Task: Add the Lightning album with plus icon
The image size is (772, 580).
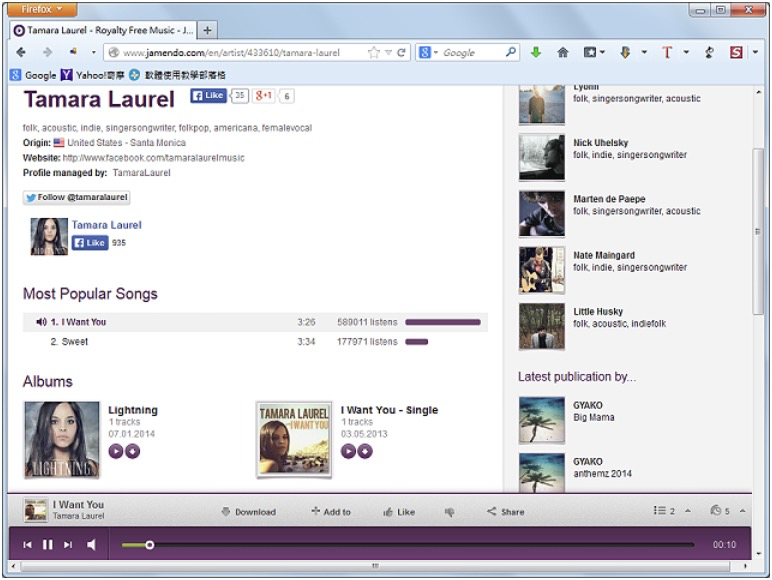Action: pos(132,451)
